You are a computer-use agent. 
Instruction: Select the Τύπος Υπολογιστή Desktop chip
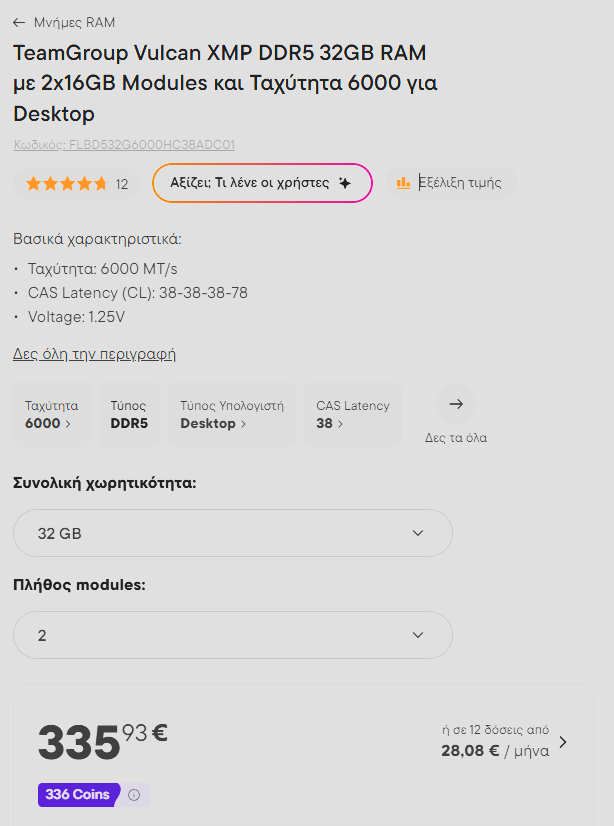[x=231, y=414]
